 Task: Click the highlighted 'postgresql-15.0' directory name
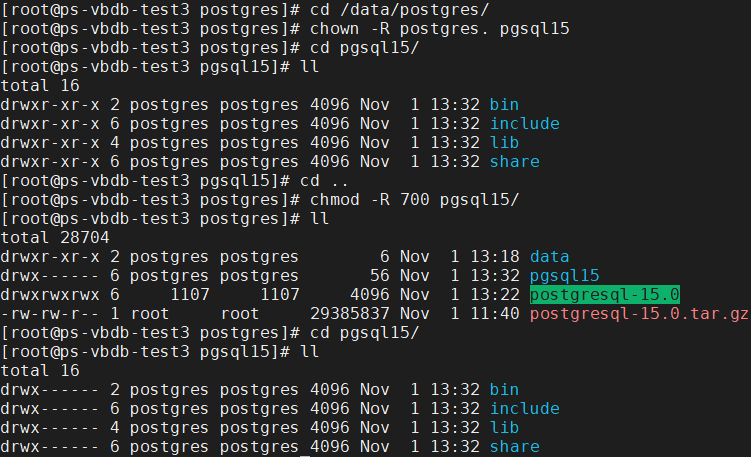pos(604,295)
